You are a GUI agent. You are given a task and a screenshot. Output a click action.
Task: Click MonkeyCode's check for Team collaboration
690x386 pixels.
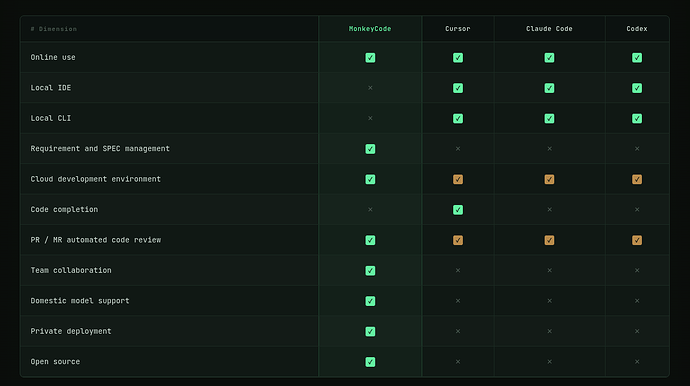tap(370, 270)
